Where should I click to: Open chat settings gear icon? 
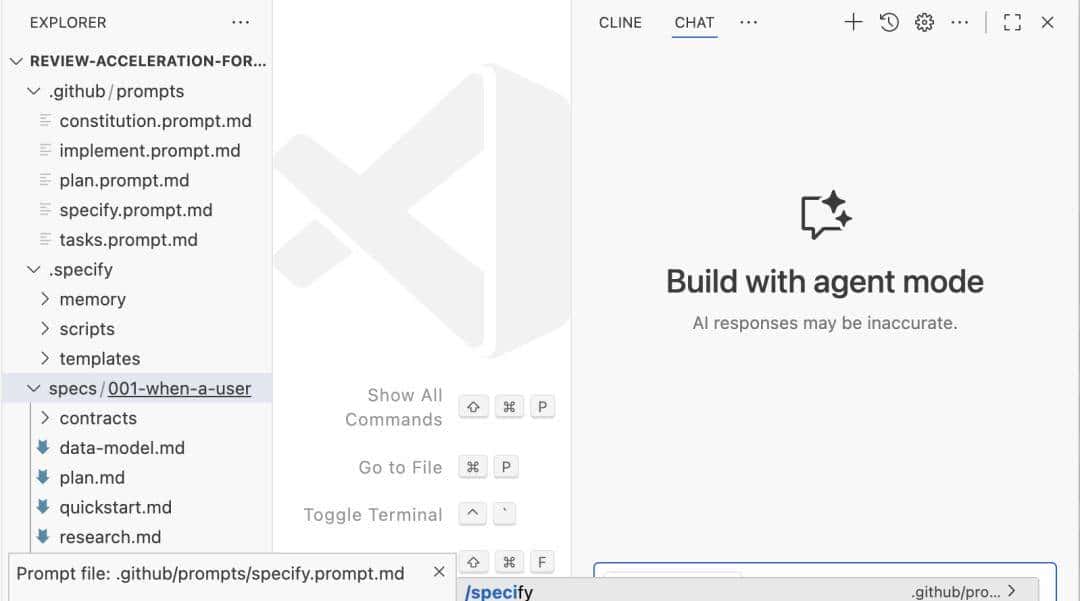click(924, 22)
